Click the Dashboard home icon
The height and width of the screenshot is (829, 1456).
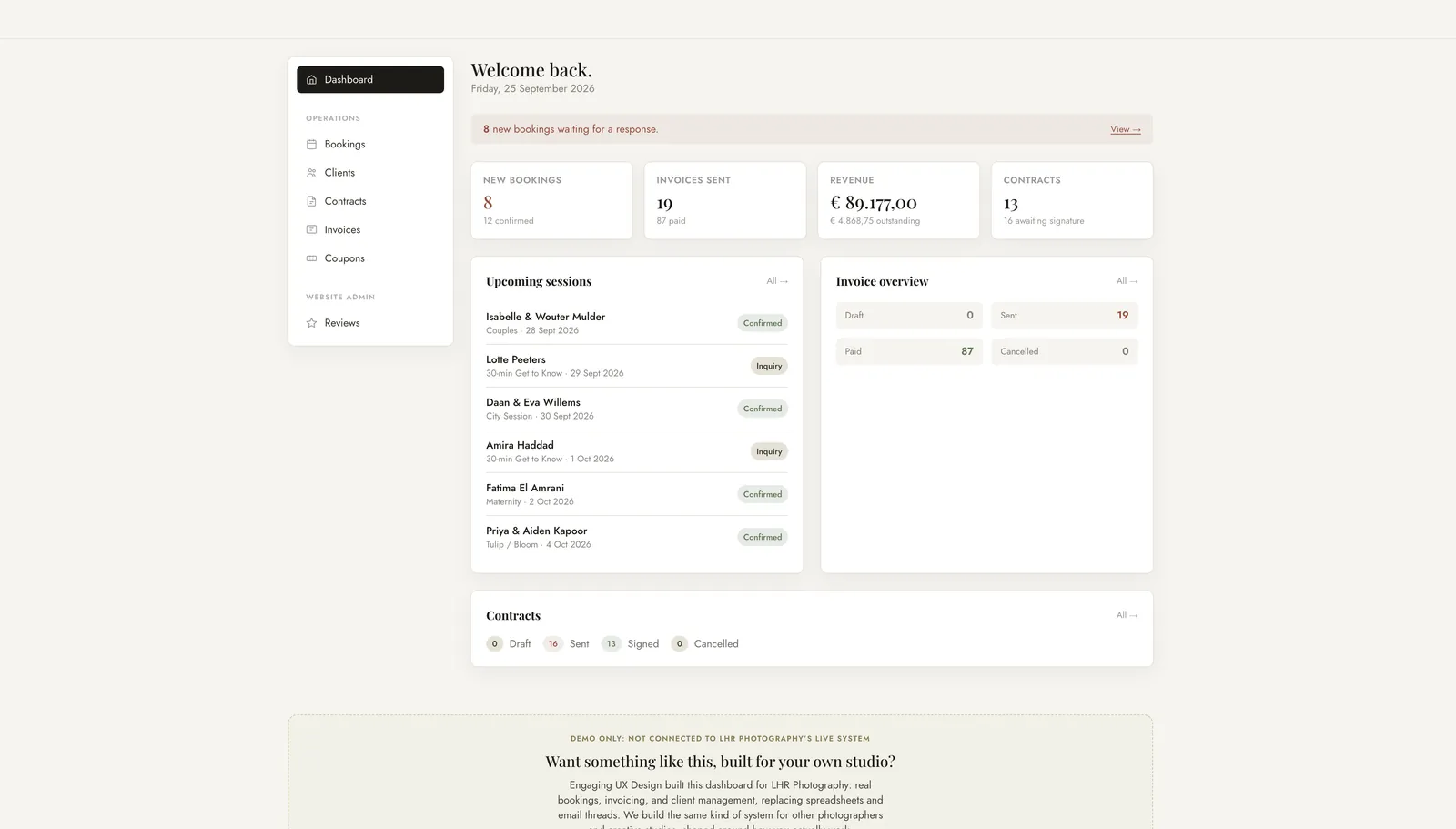tap(311, 79)
